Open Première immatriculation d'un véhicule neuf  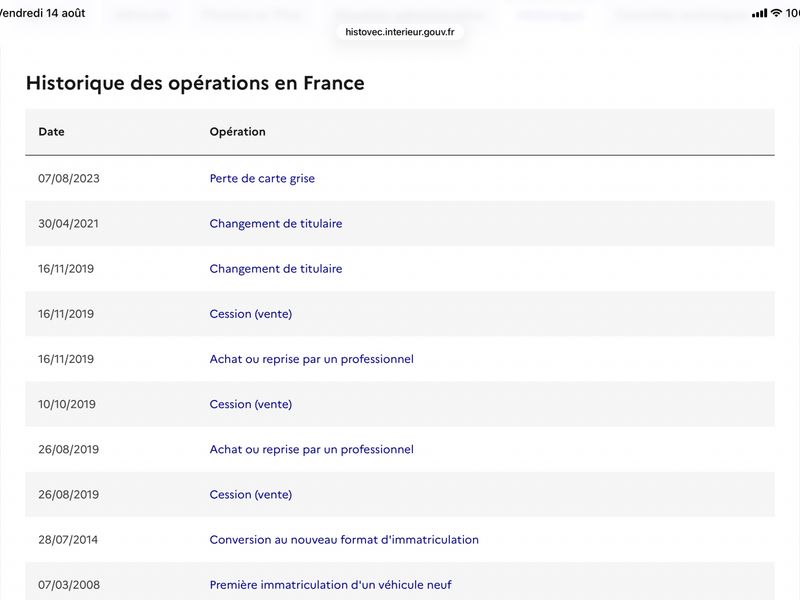pyautogui.click(x=331, y=585)
